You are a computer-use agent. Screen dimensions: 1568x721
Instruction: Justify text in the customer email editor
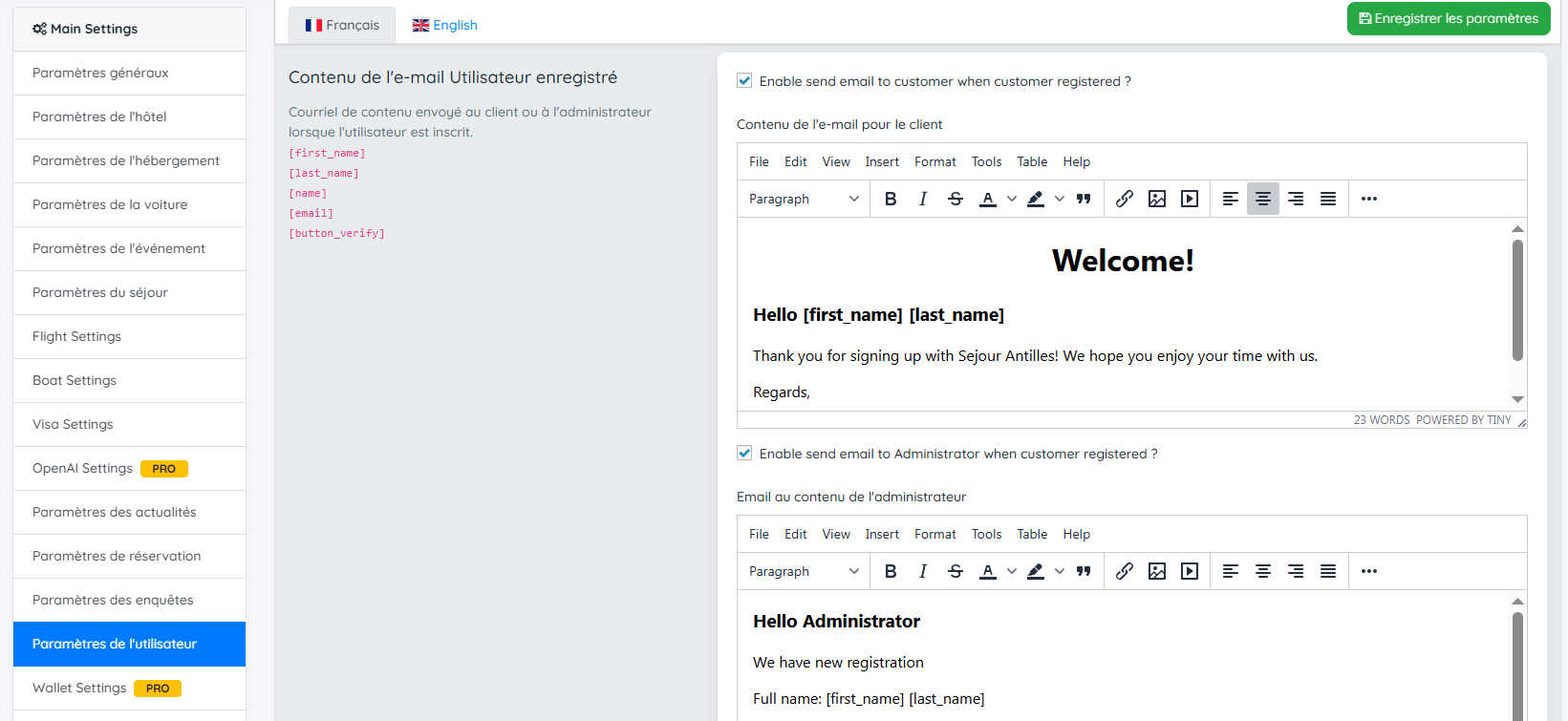click(x=1328, y=199)
